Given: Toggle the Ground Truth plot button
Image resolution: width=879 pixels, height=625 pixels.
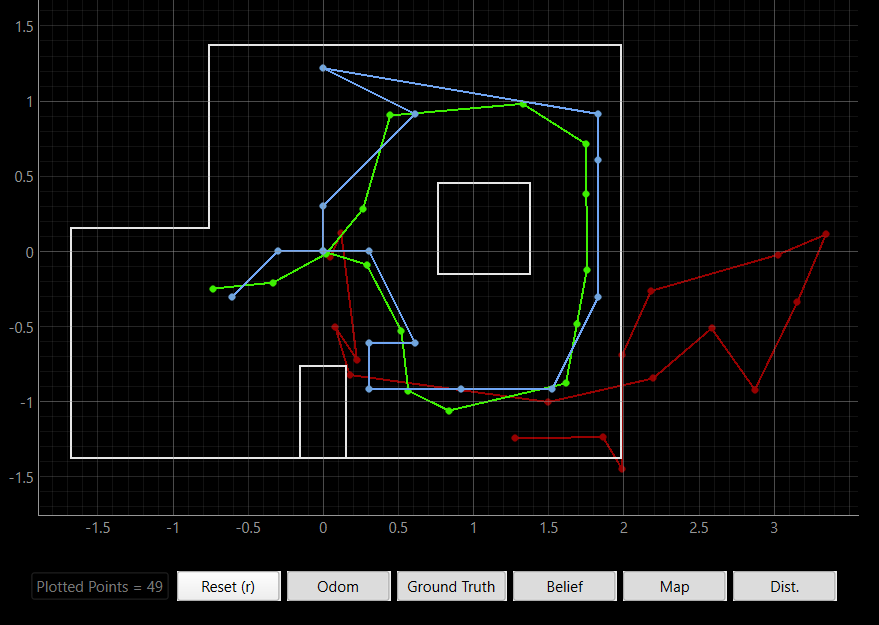Looking at the screenshot, I should coord(451,586).
